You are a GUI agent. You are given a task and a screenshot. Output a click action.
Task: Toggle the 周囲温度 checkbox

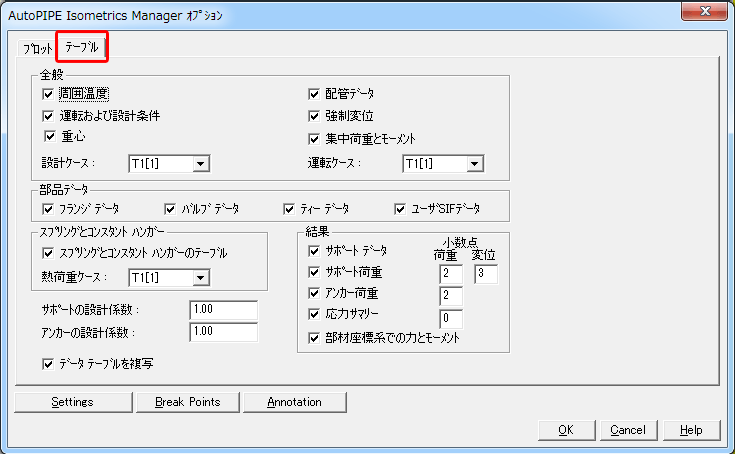point(48,94)
